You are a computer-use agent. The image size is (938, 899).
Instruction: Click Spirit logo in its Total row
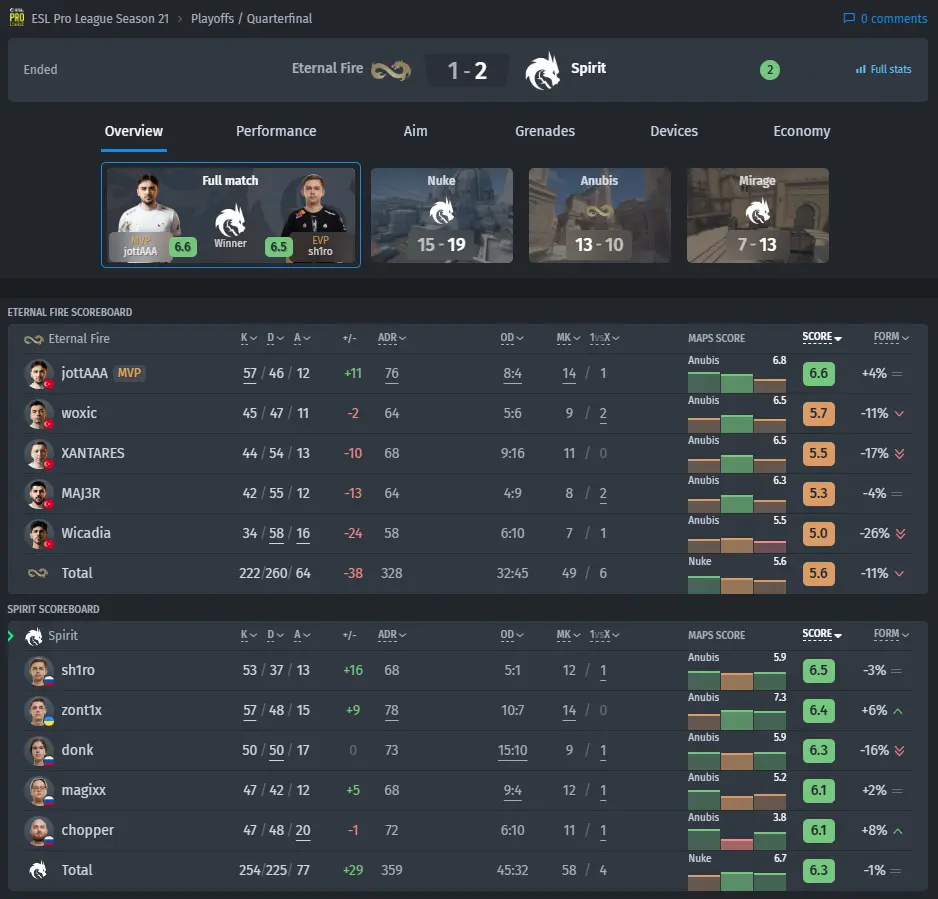(x=38, y=870)
